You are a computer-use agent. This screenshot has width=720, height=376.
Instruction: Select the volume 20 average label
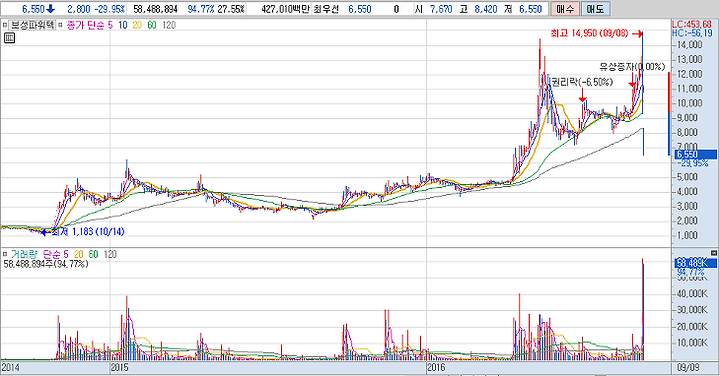[79, 254]
